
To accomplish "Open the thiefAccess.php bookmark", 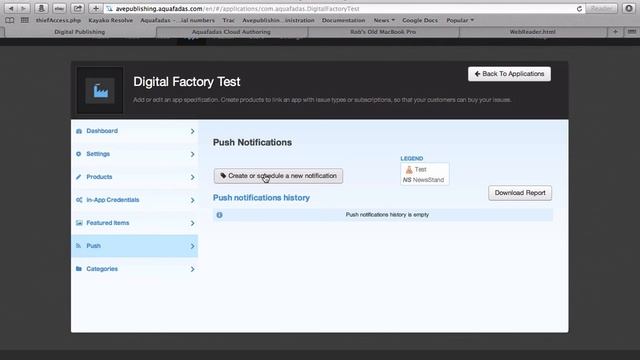I will tap(58, 20).
